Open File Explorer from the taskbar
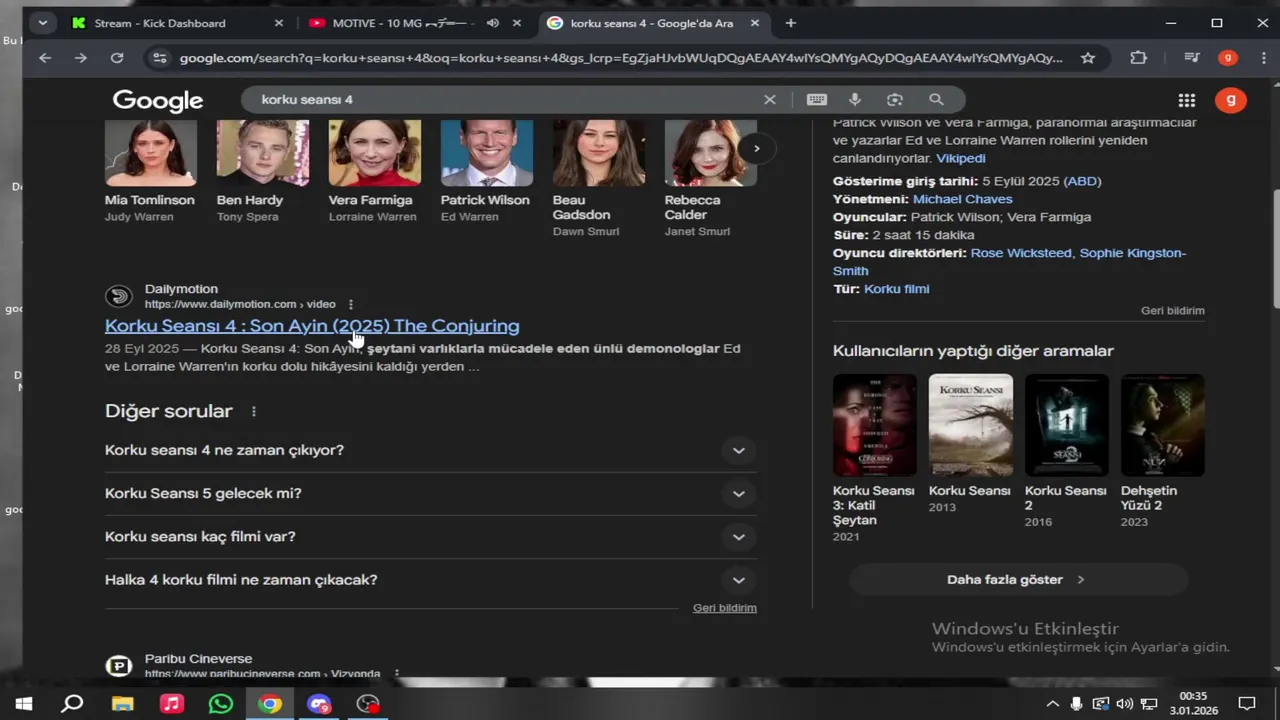 coord(122,704)
